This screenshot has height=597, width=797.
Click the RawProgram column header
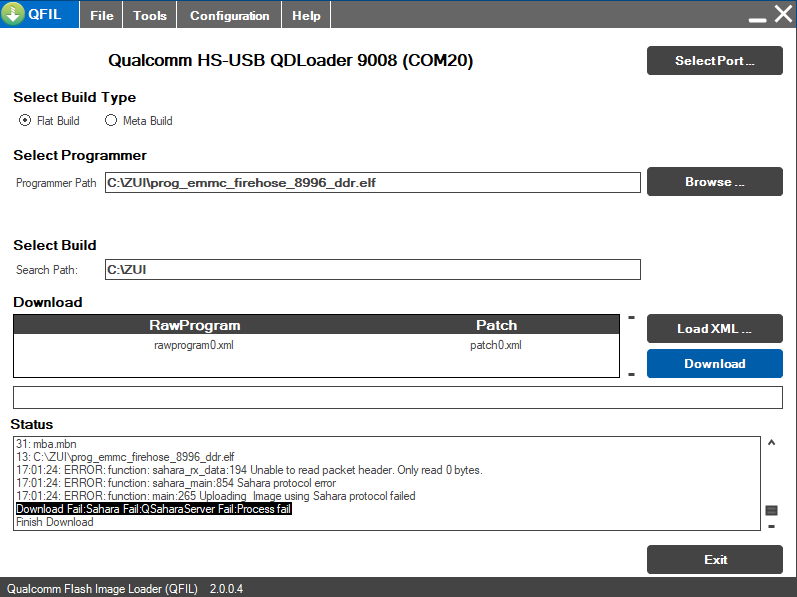pyautogui.click(x=195, y=325)
